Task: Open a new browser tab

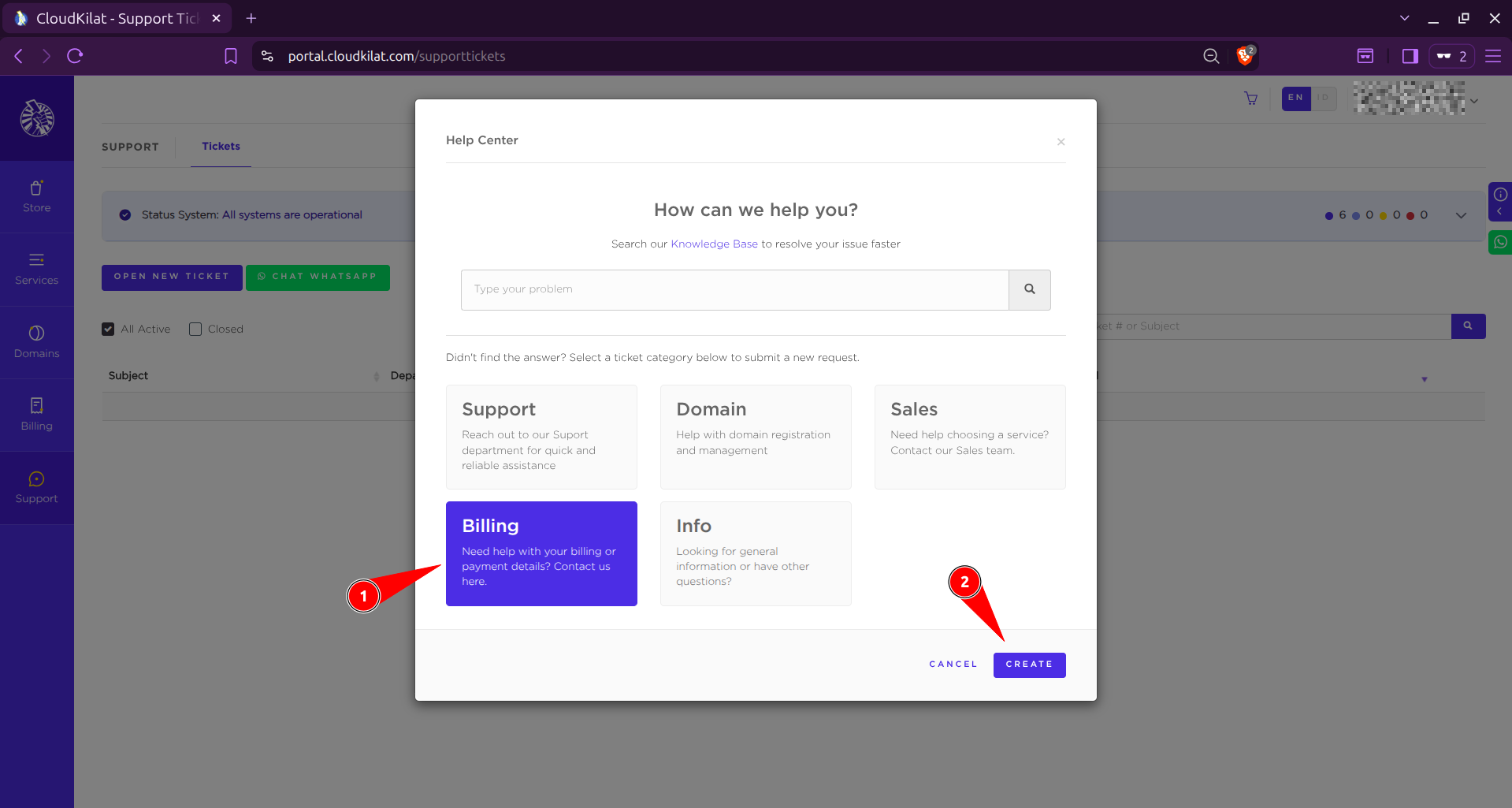Action: (251, 18)
